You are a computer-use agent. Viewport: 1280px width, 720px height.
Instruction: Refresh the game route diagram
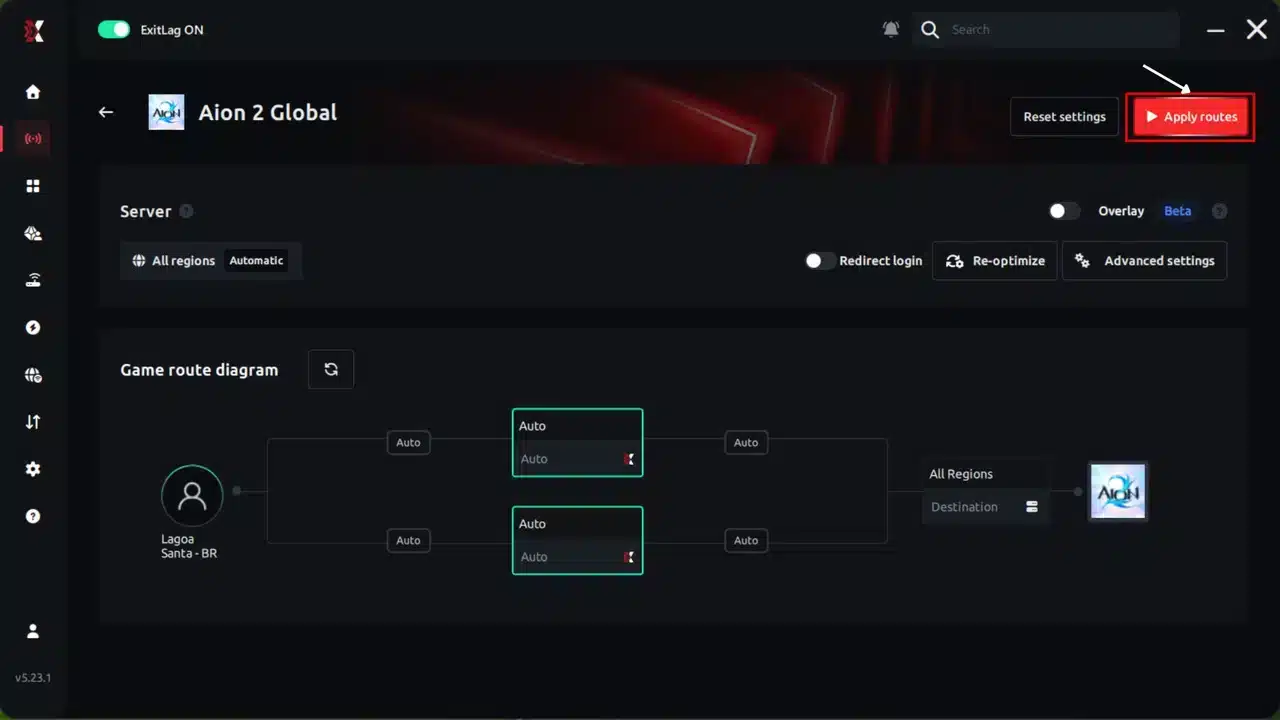click(x=331, y=369)
